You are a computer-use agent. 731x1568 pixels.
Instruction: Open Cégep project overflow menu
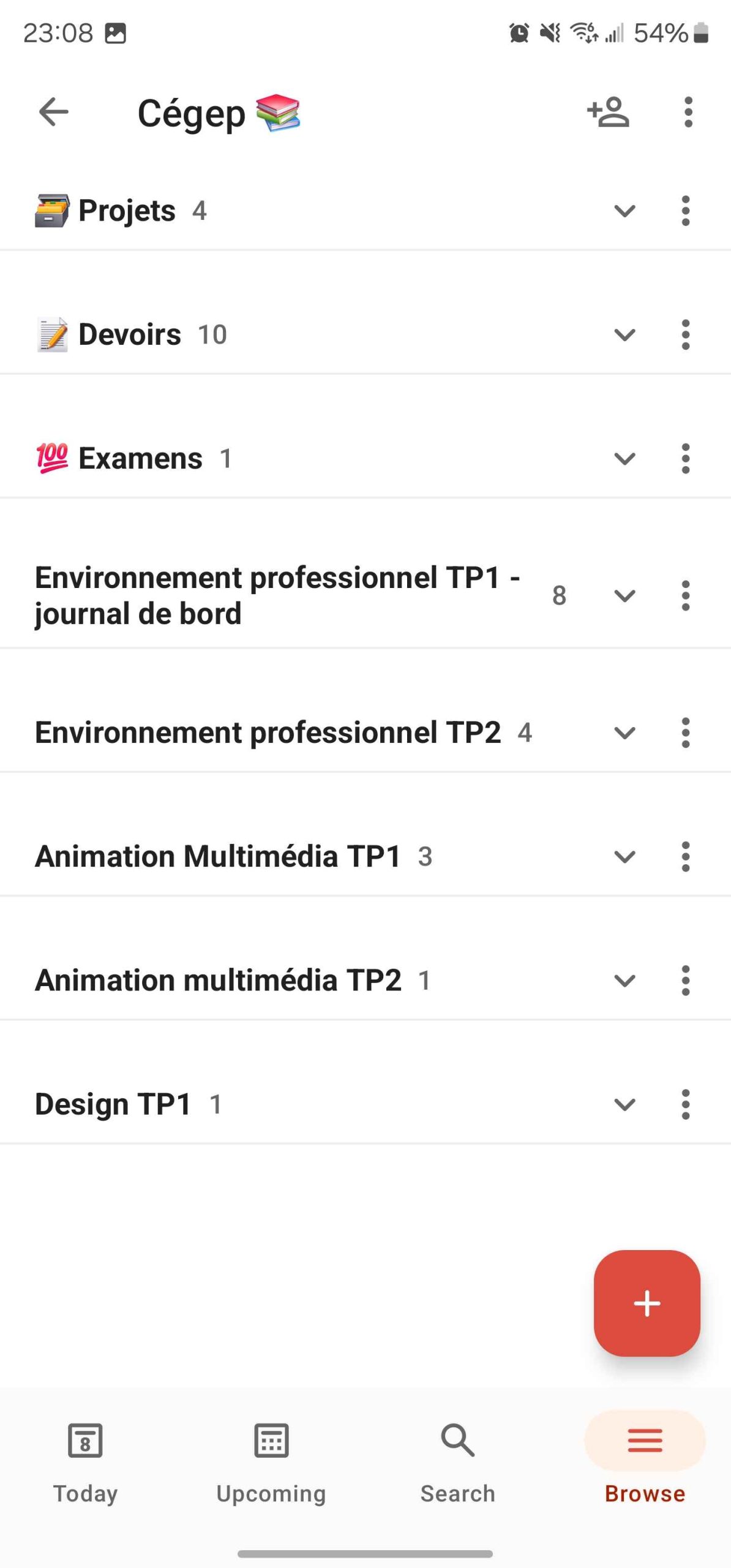688,113
